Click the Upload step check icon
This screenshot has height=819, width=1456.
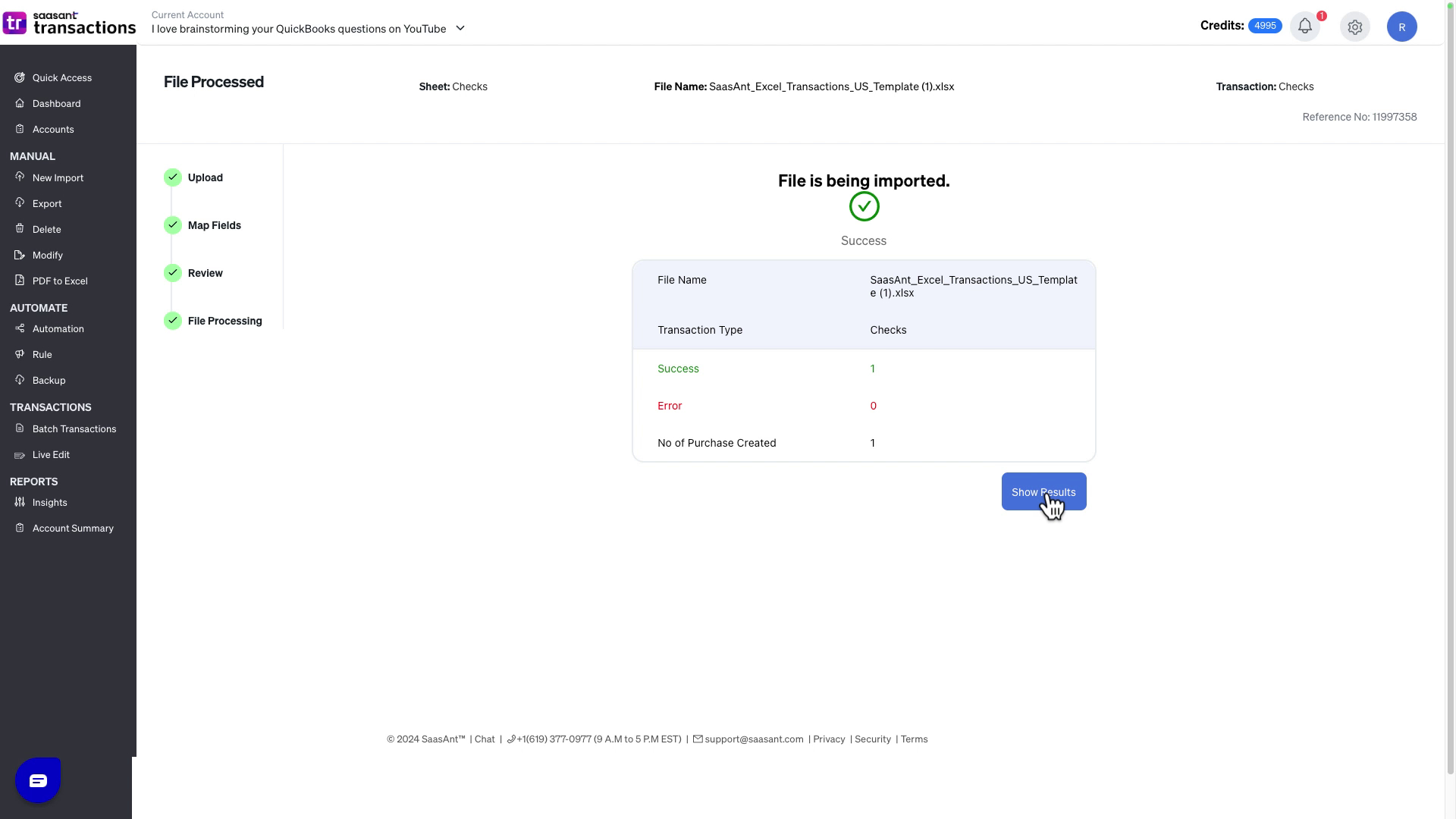pos(173,177)
